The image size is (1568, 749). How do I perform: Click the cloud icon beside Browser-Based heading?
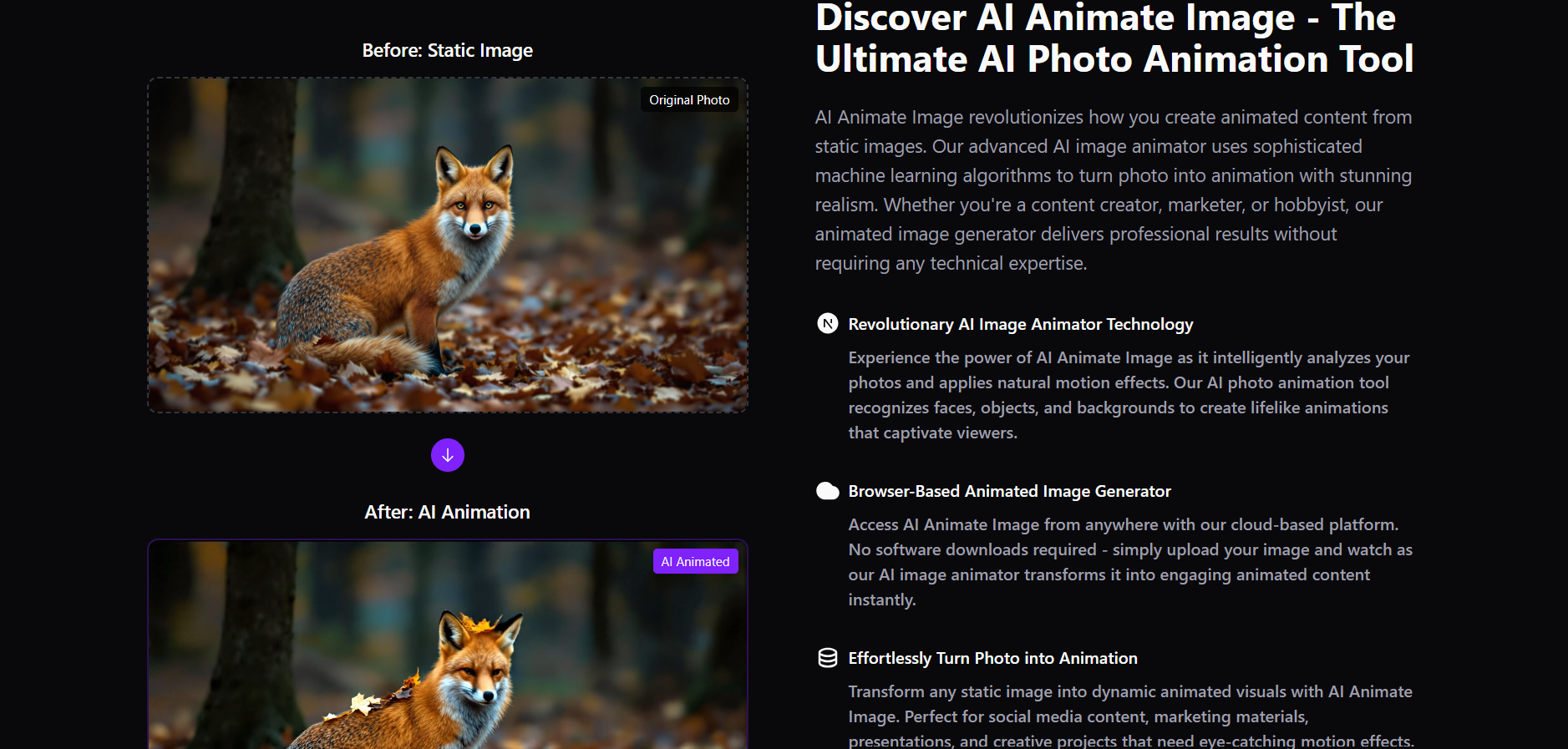(827, 491)
